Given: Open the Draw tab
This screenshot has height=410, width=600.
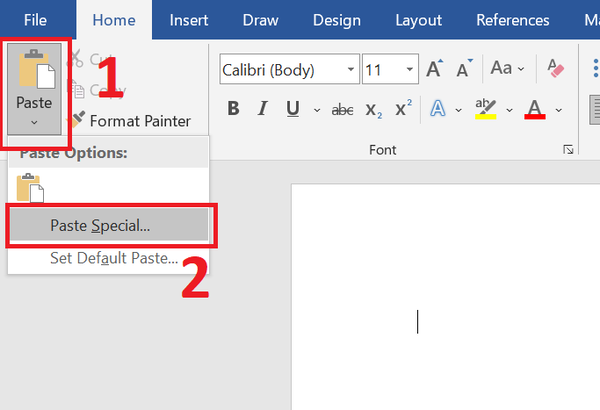Looking at the screenshot, I should (x=261, y=20).
